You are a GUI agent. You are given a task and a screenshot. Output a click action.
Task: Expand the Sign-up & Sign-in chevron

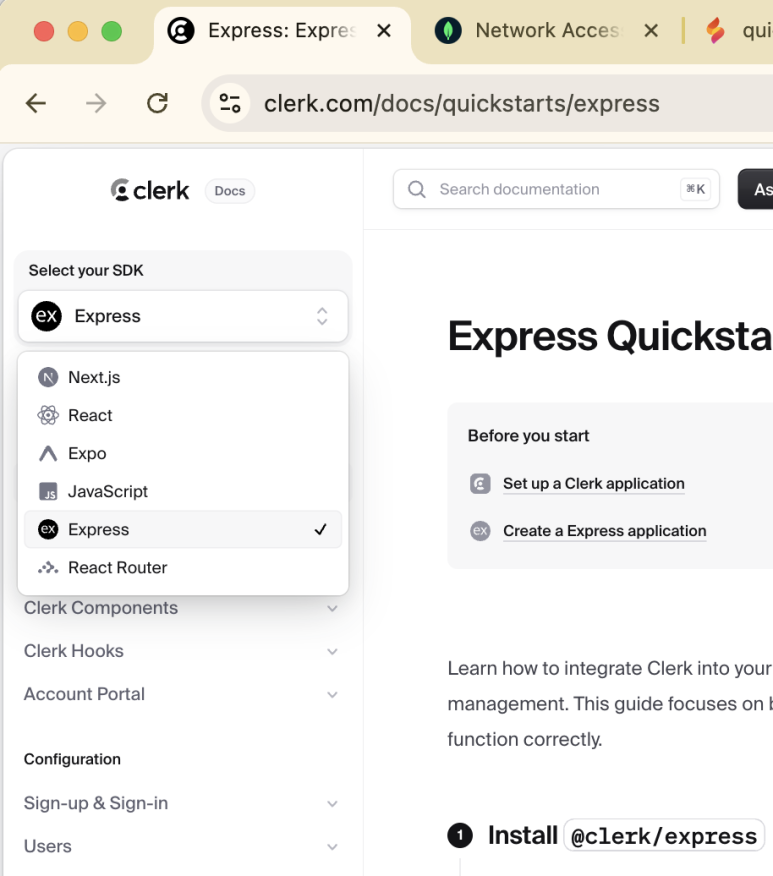pos(332,803)
